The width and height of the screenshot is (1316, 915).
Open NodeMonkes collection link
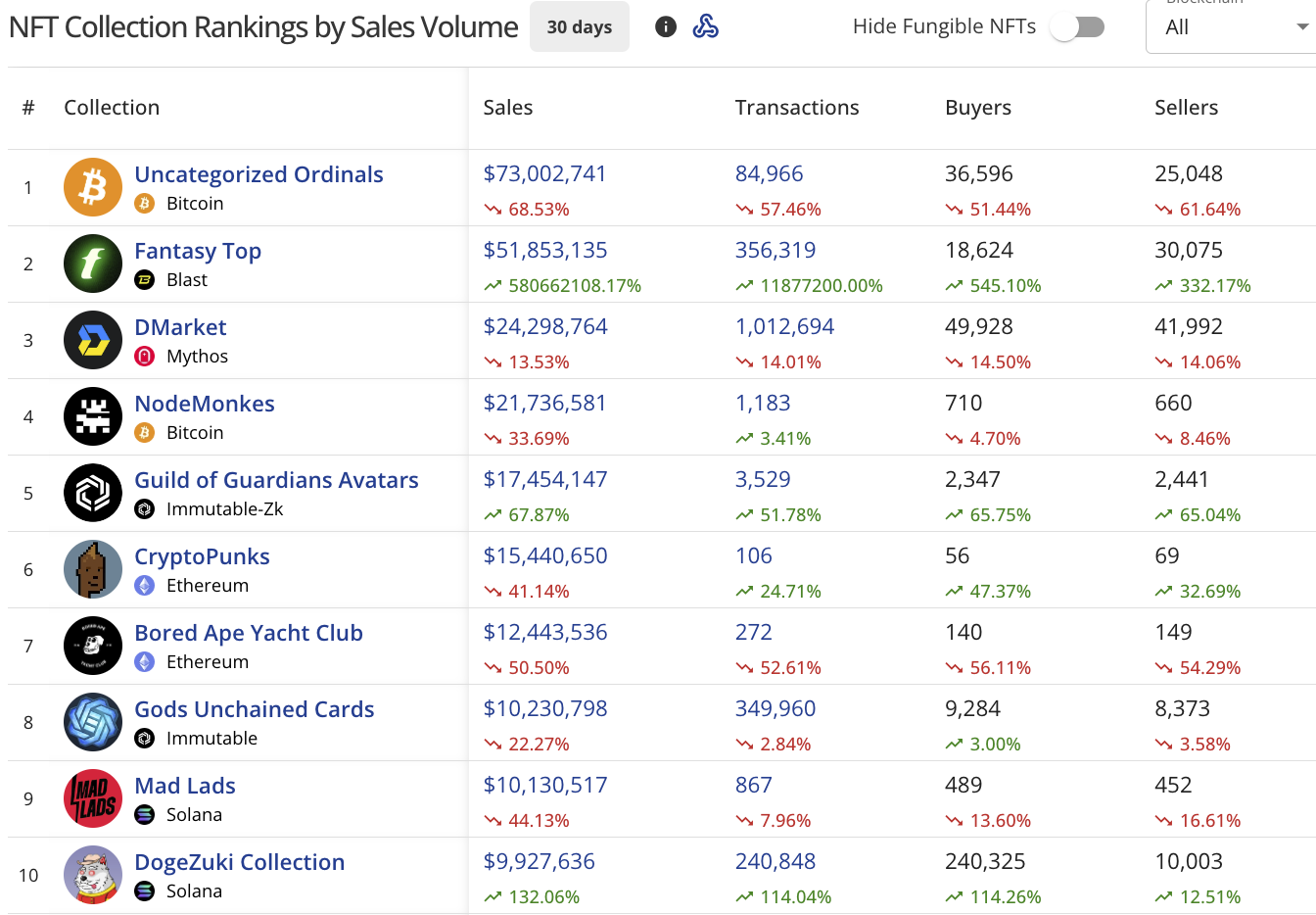coord(205,404)
